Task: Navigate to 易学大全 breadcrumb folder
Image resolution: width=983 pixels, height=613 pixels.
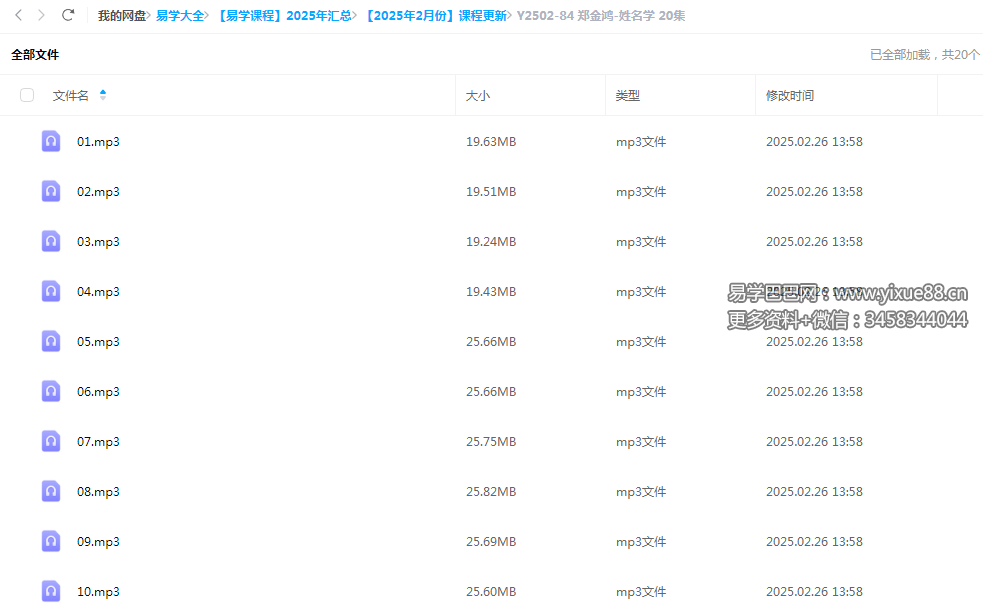Action: (x=179, y=16)
